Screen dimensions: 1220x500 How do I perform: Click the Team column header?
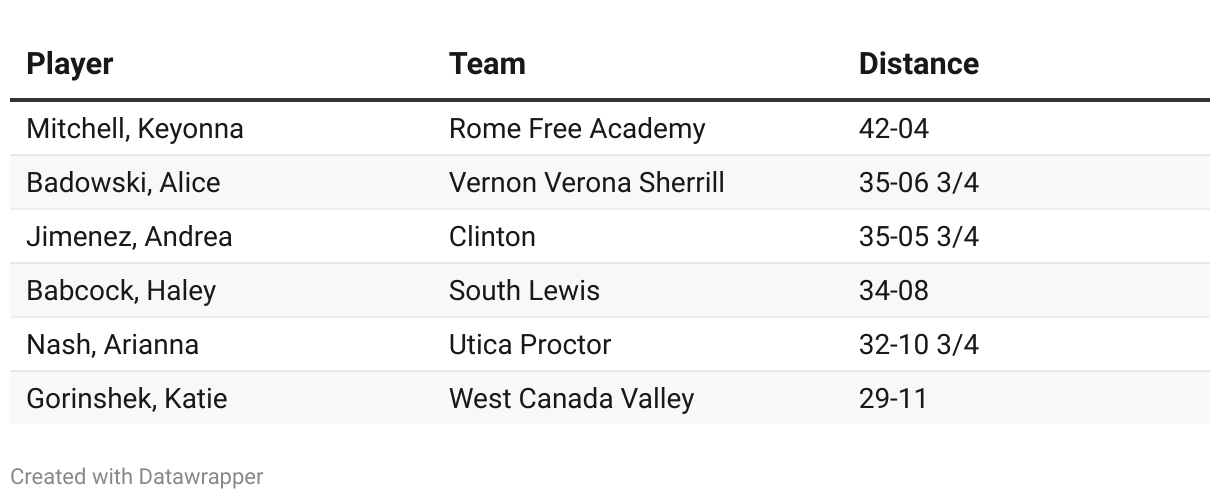coord(487,64)
